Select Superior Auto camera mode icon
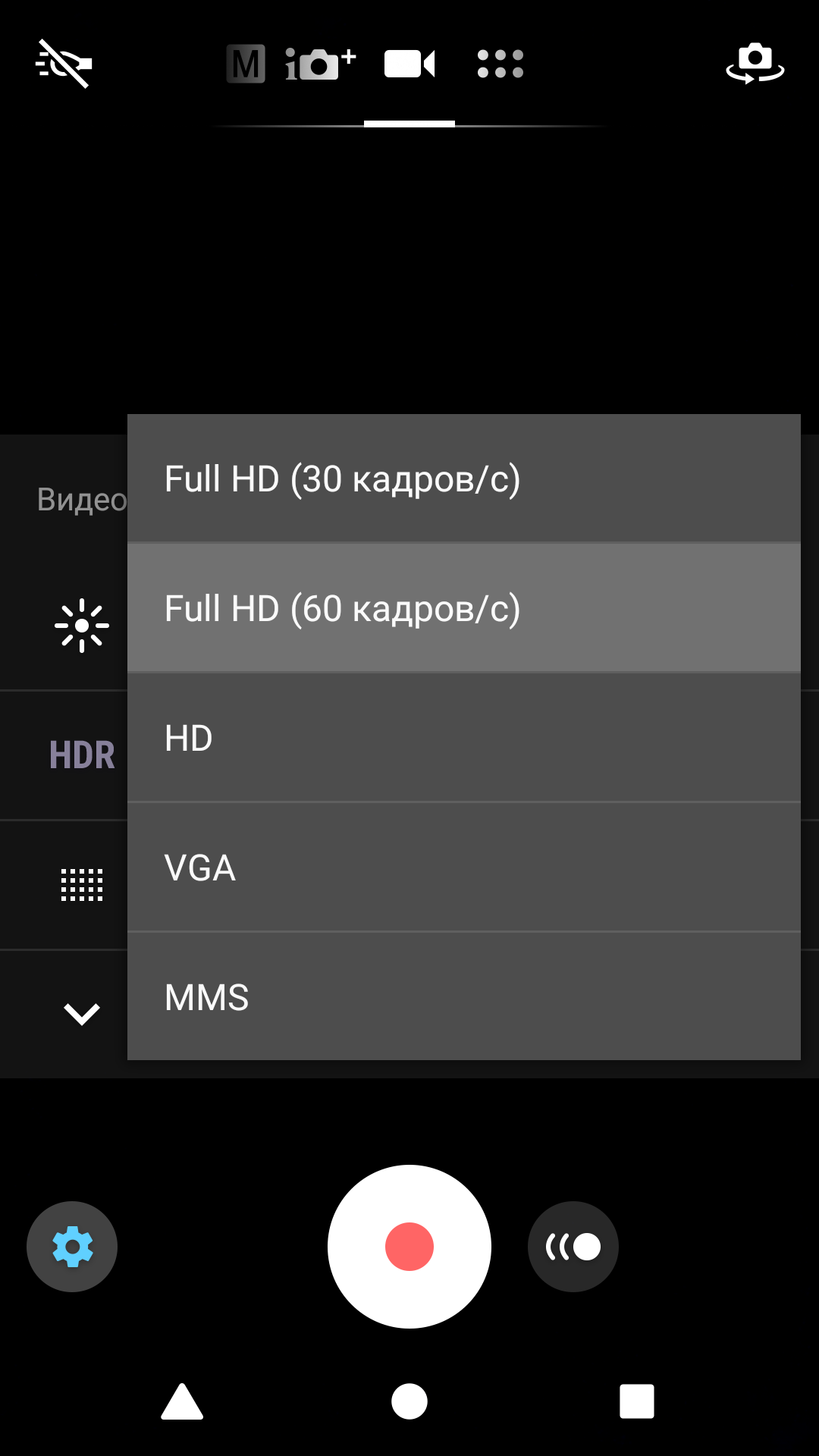The image size is (819, 1456). coord(320,64)
